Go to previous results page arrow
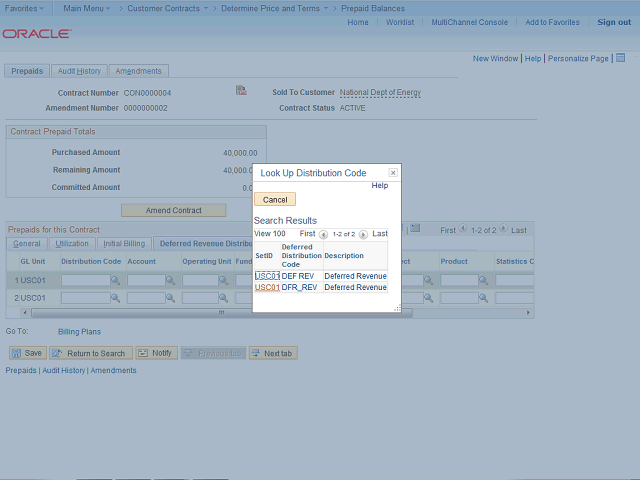The width and height of the screenshot is (640, 480). [x=323, y=234]
